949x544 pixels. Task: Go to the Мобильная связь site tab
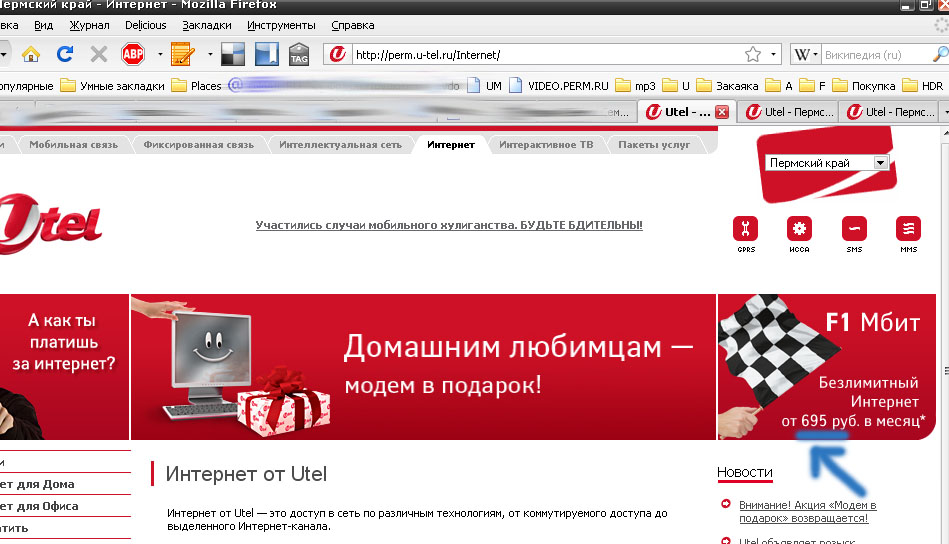click(x=73, y=145)
